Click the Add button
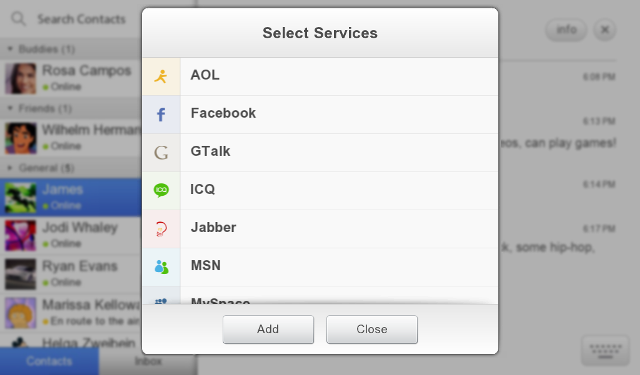640x375 pixels. click(268, 329)
